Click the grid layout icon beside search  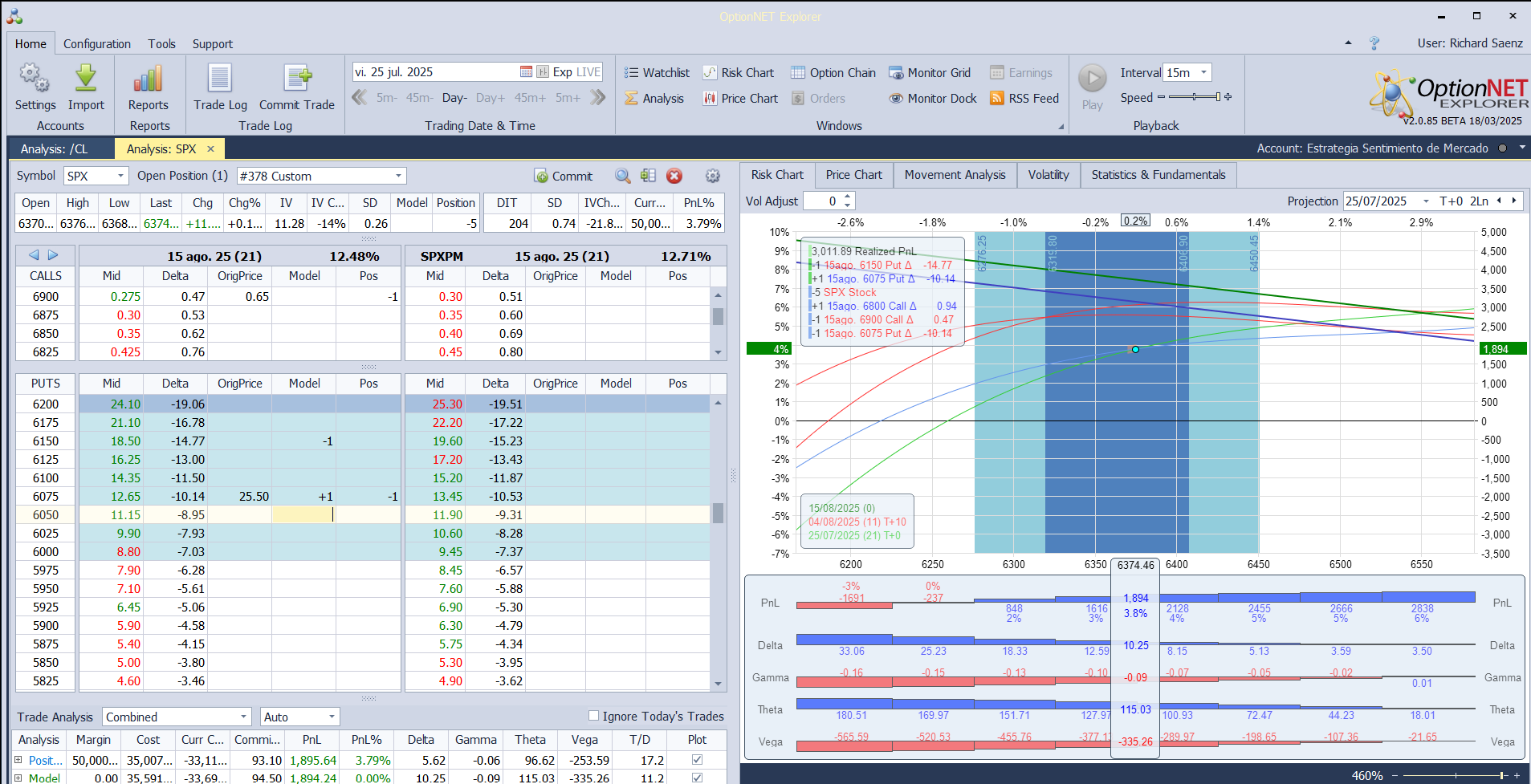click(x=648, y=176)
